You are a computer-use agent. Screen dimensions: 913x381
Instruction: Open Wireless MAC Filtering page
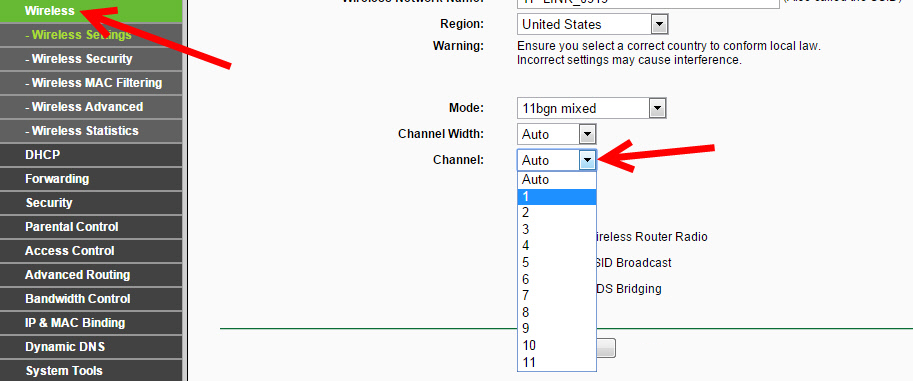click(x=91, y=83)
